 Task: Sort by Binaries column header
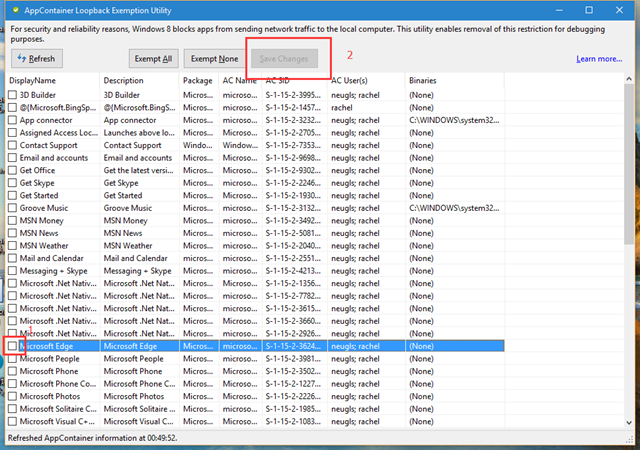(455, 80)
